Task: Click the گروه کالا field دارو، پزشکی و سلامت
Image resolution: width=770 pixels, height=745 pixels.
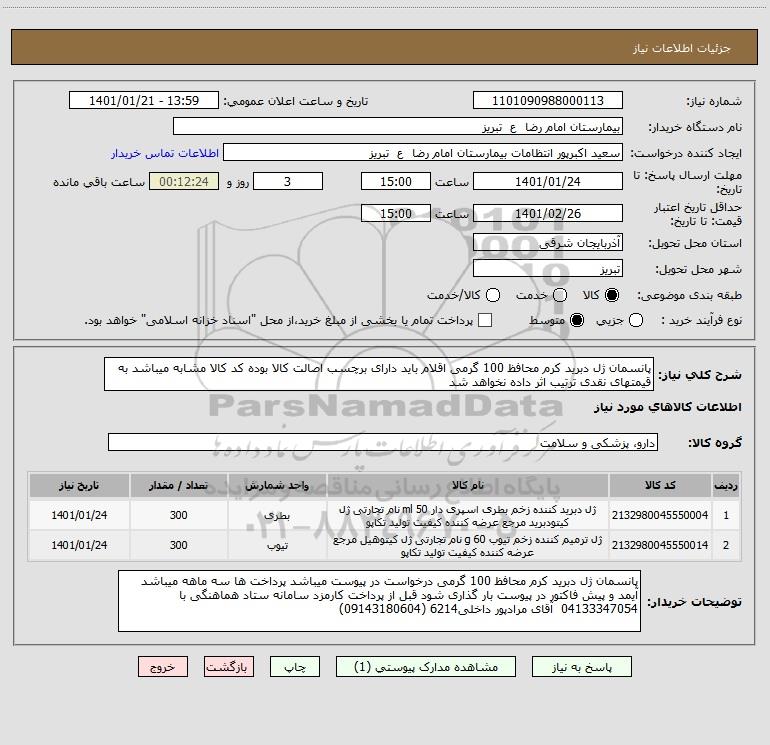Action: pos(383,442)
